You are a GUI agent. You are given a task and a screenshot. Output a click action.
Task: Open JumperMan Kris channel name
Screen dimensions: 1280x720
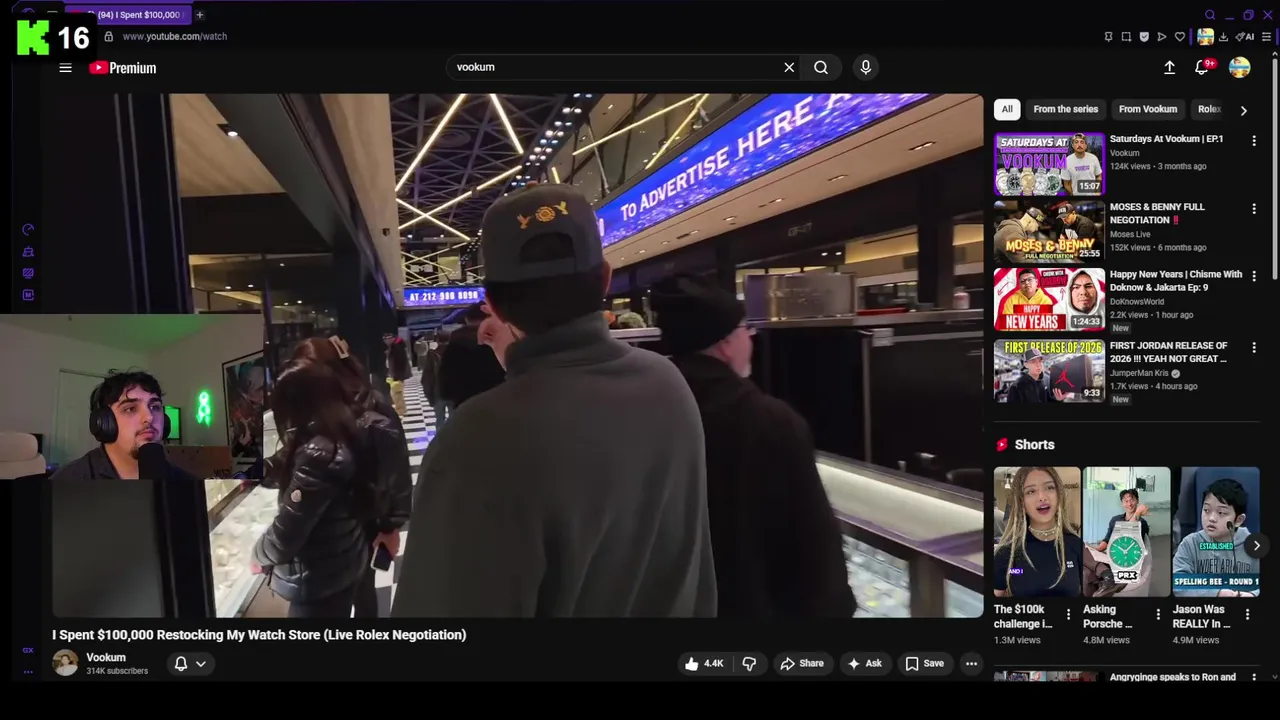click(x=1139, y=373)
